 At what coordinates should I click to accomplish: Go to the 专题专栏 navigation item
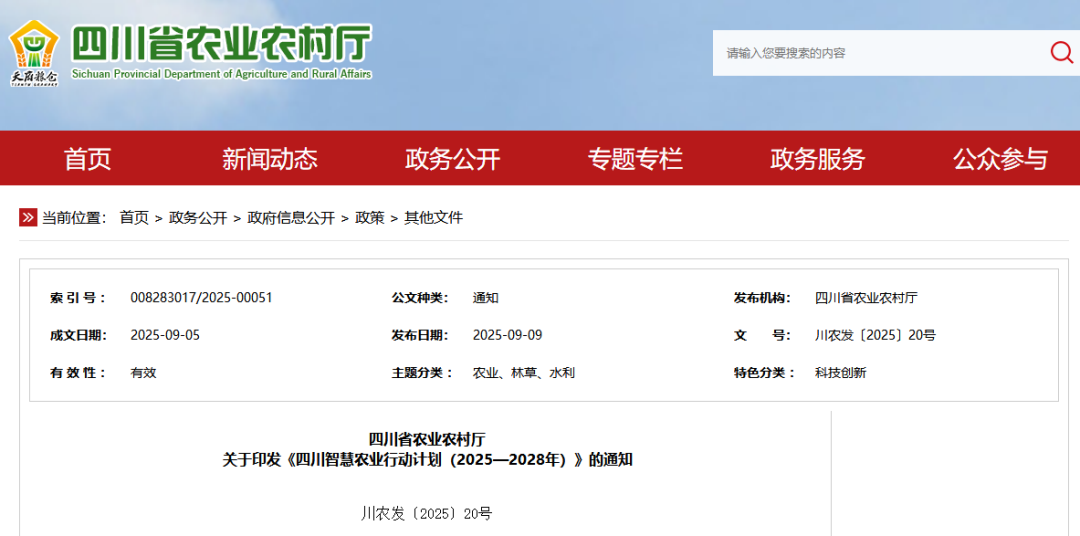click(x=635, y=159)
